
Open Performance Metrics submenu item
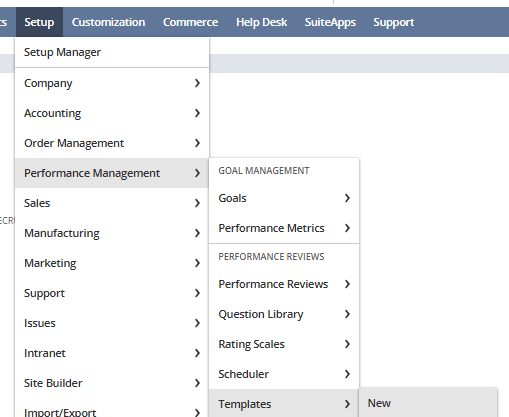[284, 228]
